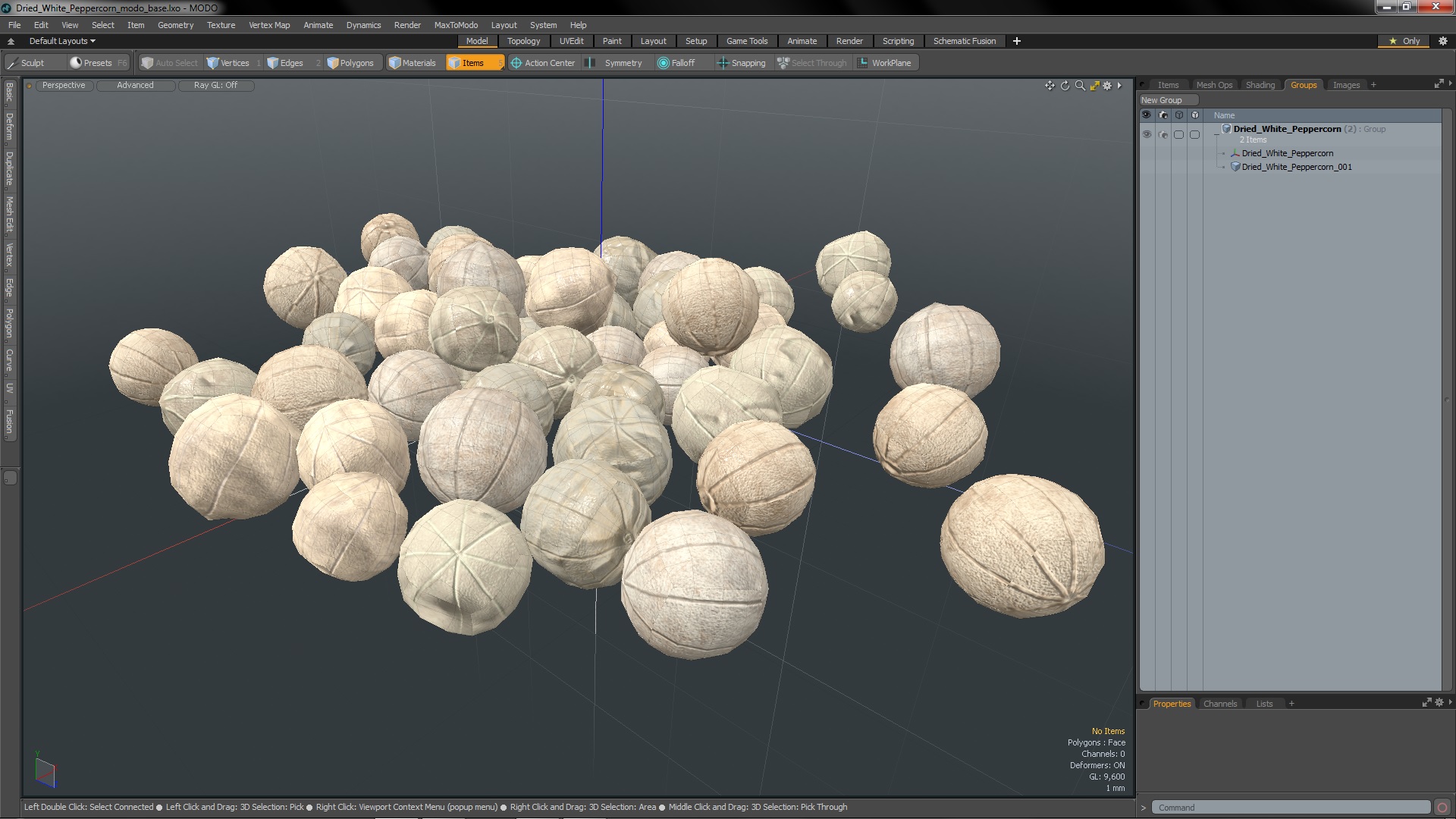The width and height of the screenshot is (1456, 819).
Task: Open the Render menu
Action: pyautogui.click(x=407, y=24)
